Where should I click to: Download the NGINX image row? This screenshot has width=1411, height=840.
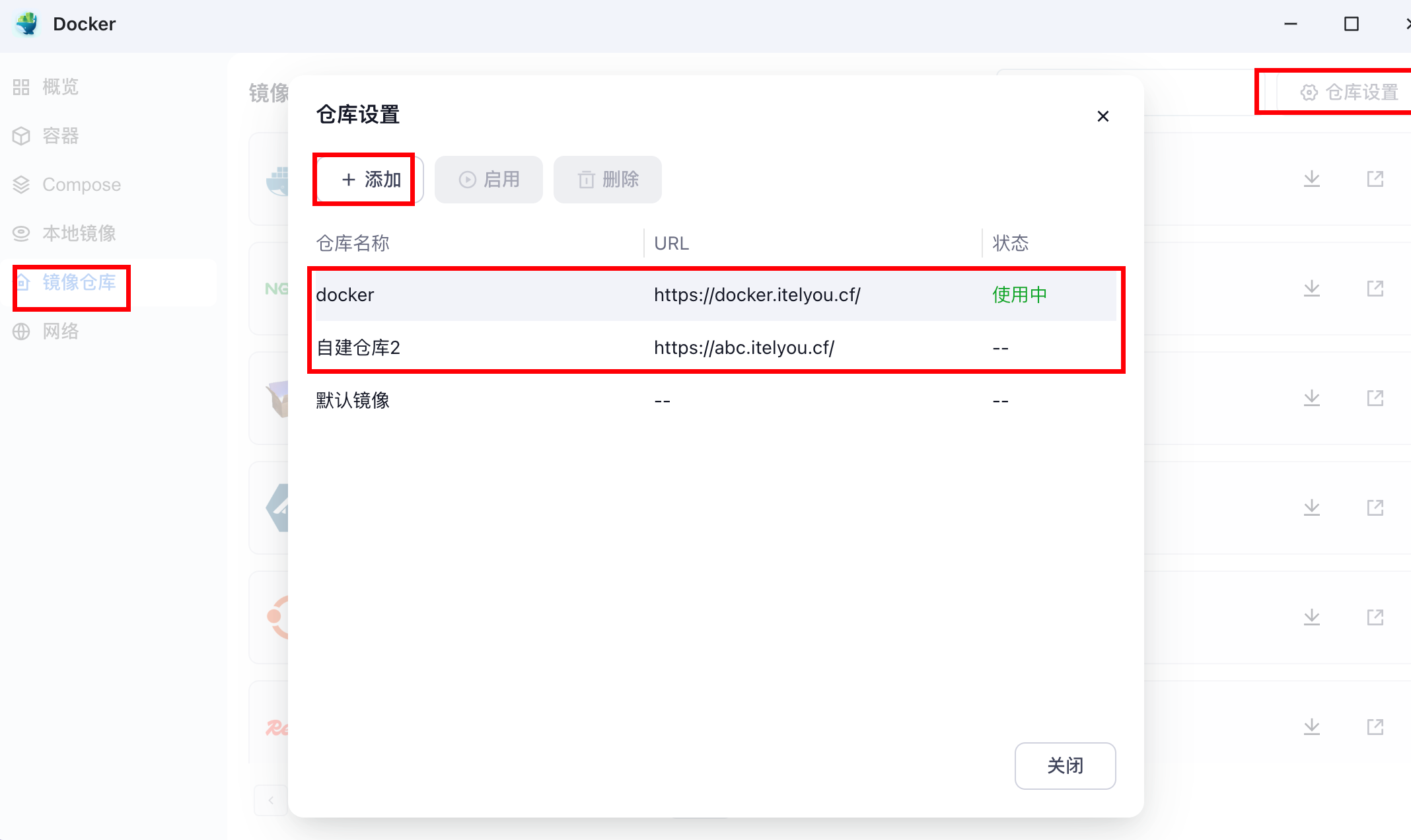coord(1312,289)
